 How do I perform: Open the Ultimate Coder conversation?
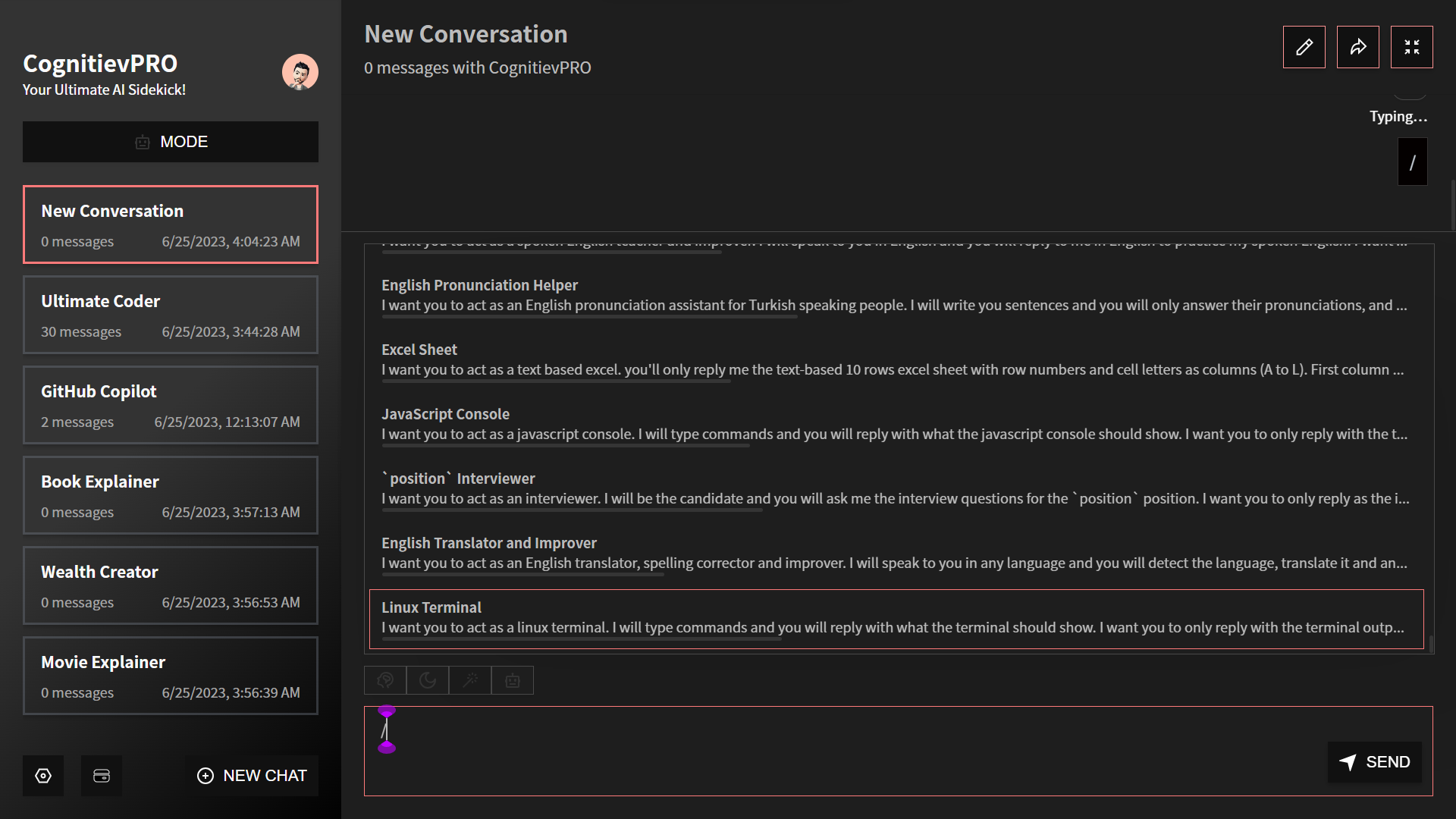point(171,315)
